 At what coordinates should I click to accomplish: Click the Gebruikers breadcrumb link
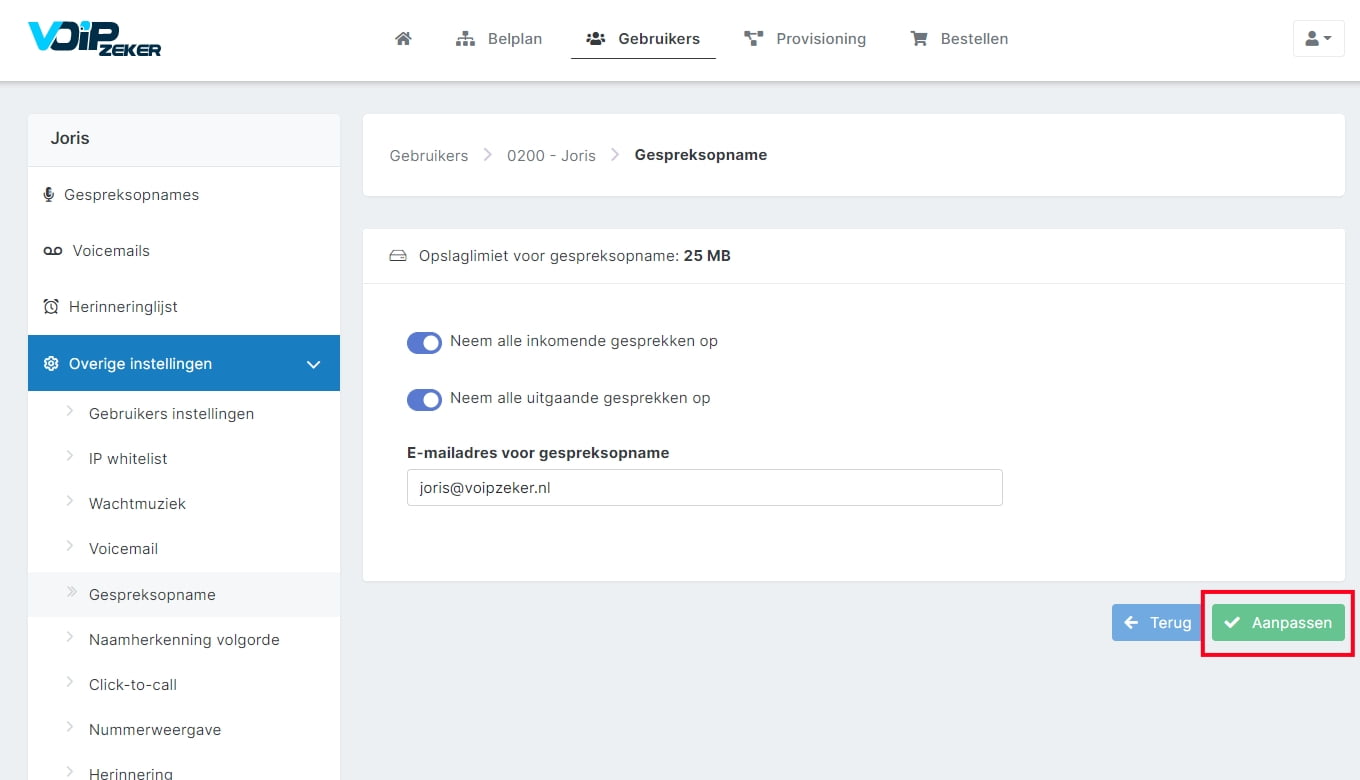click(x=429, y=155)
